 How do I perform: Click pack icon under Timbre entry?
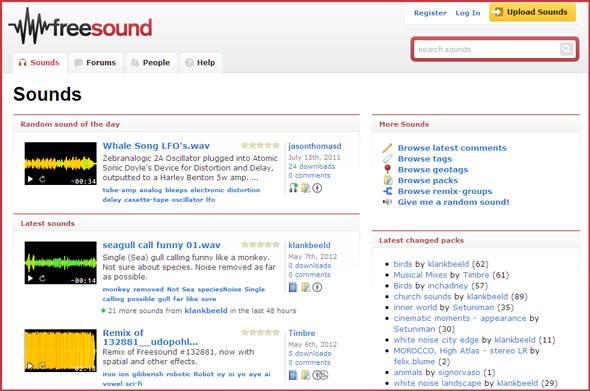tap(305, 375)
